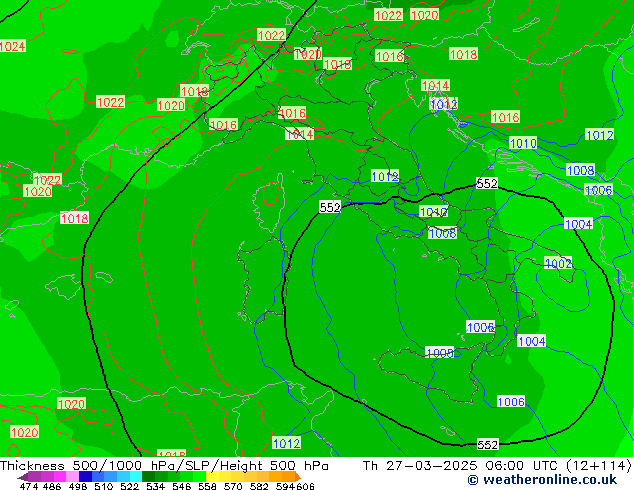Click the 'Th 27-03-2025 06:00 UTC' timestamp
Screen dimensions: 634x490
click(461, 466)
